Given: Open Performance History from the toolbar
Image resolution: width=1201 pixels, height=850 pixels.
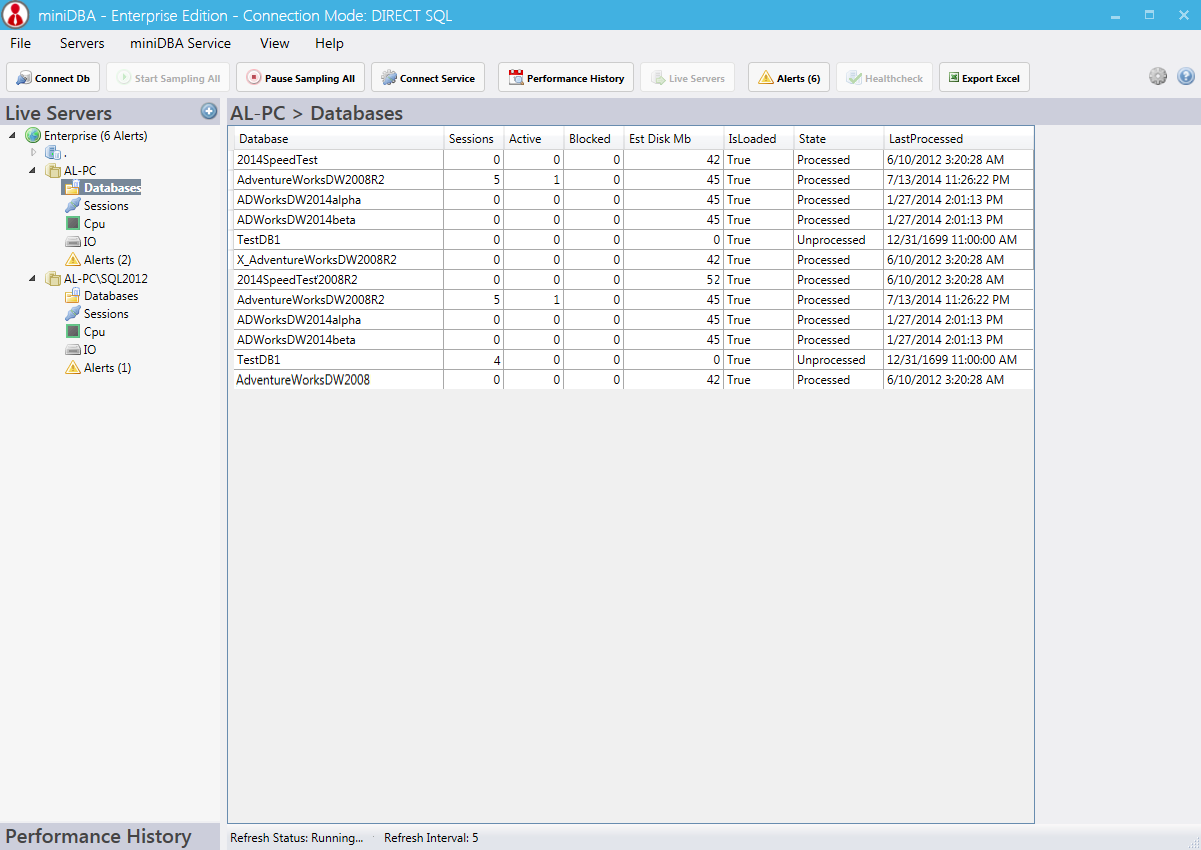Looking at the screenshot, I should [x=566, y=78].
